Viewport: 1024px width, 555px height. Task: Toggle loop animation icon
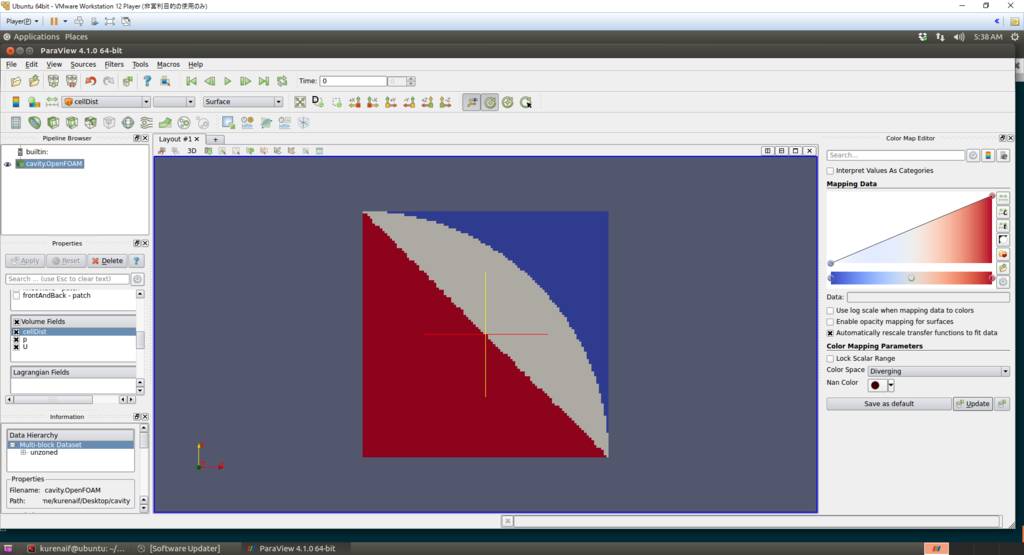pos(282,81)
